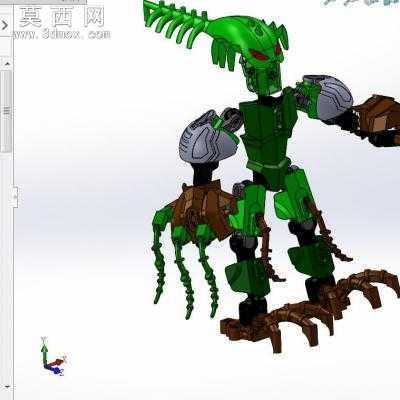Click the left panel scrollbar thumb
Screen dimensions: 400x400
pos(7,111)
